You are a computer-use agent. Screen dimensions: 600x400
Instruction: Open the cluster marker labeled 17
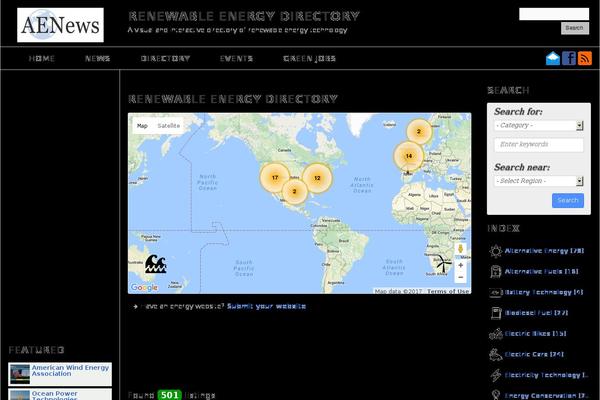tap(275, 178)
